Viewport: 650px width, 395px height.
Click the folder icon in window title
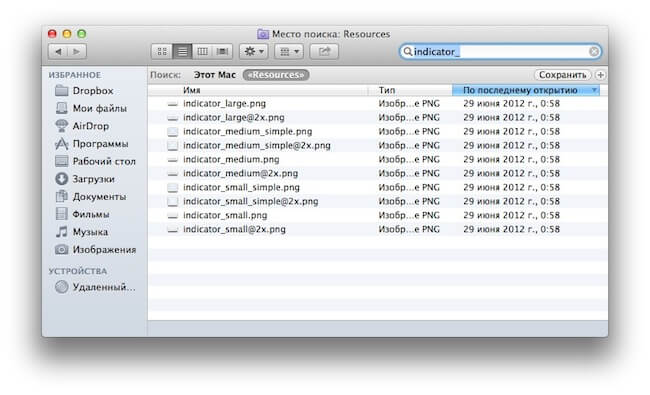[263, 34]
